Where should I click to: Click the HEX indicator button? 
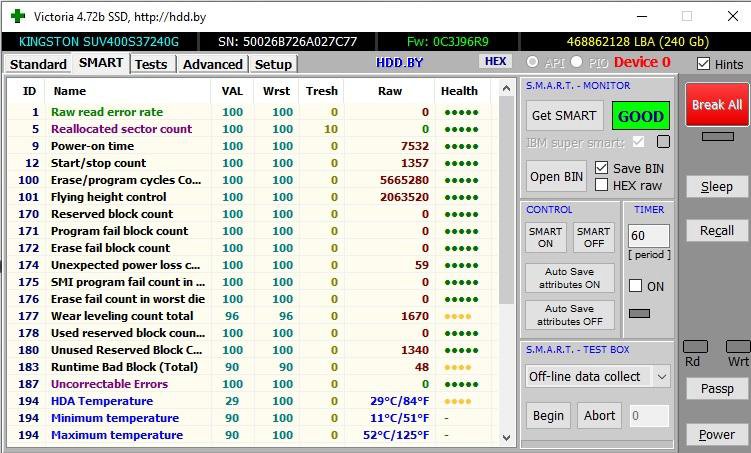point(494,61)
